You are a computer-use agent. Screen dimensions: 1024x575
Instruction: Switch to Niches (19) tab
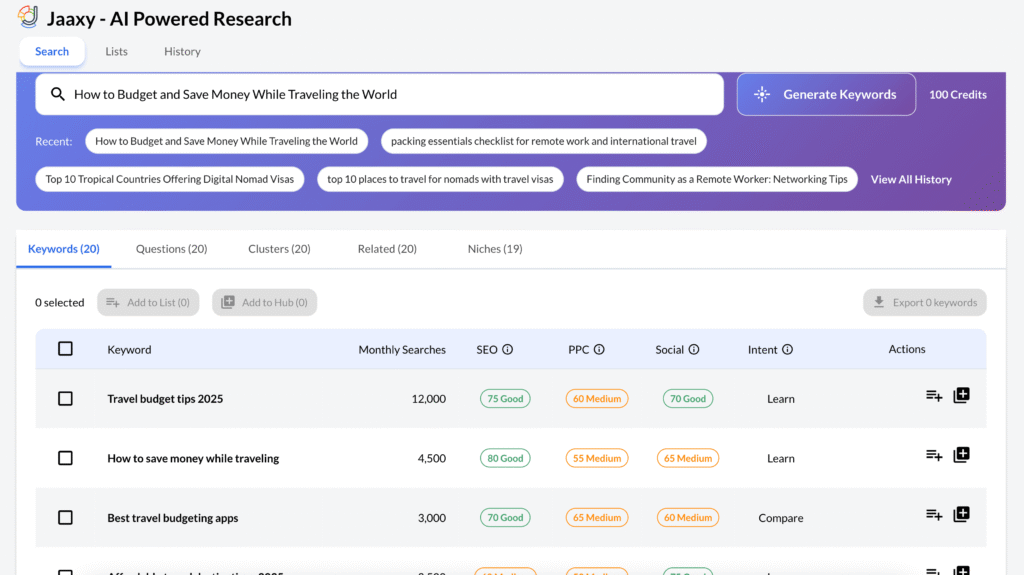(495, 249)
